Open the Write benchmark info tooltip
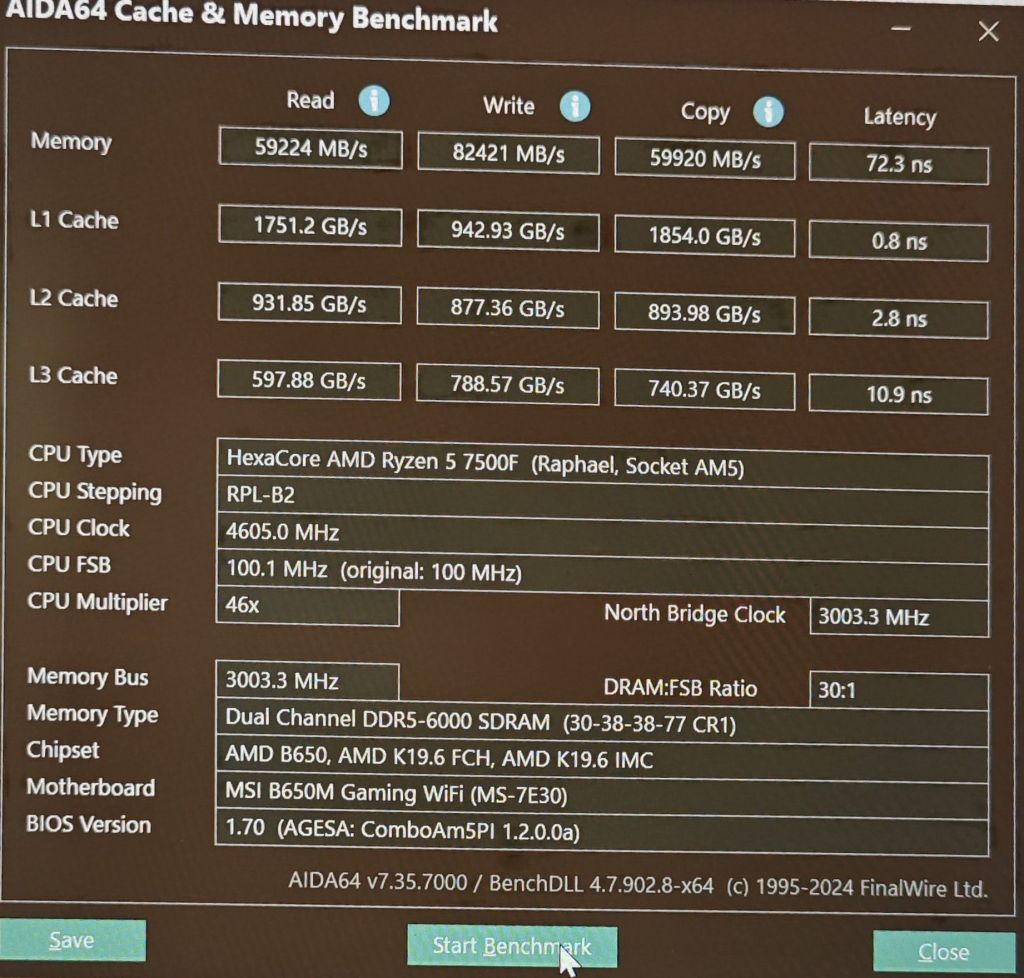This screenshot has width=1024, height=978. tap(576, 107)
